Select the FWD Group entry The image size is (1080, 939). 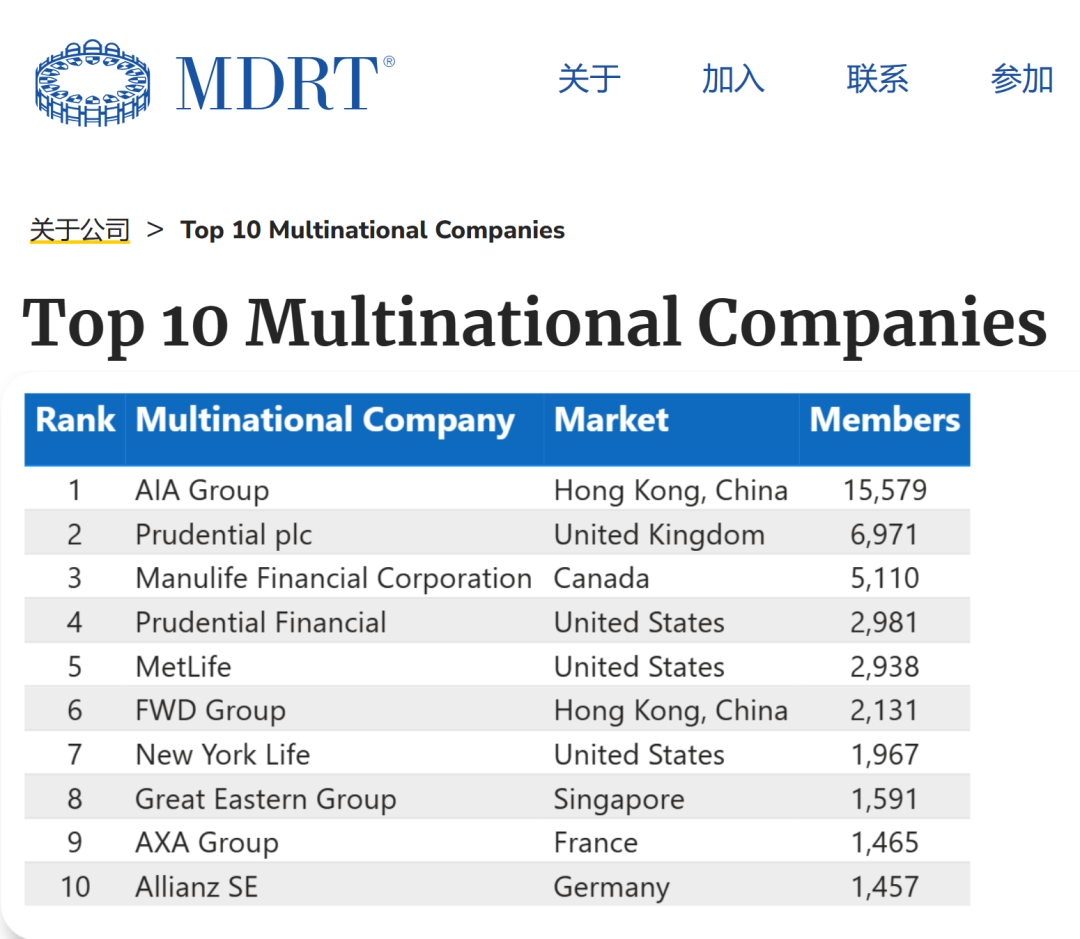(210, 711)
